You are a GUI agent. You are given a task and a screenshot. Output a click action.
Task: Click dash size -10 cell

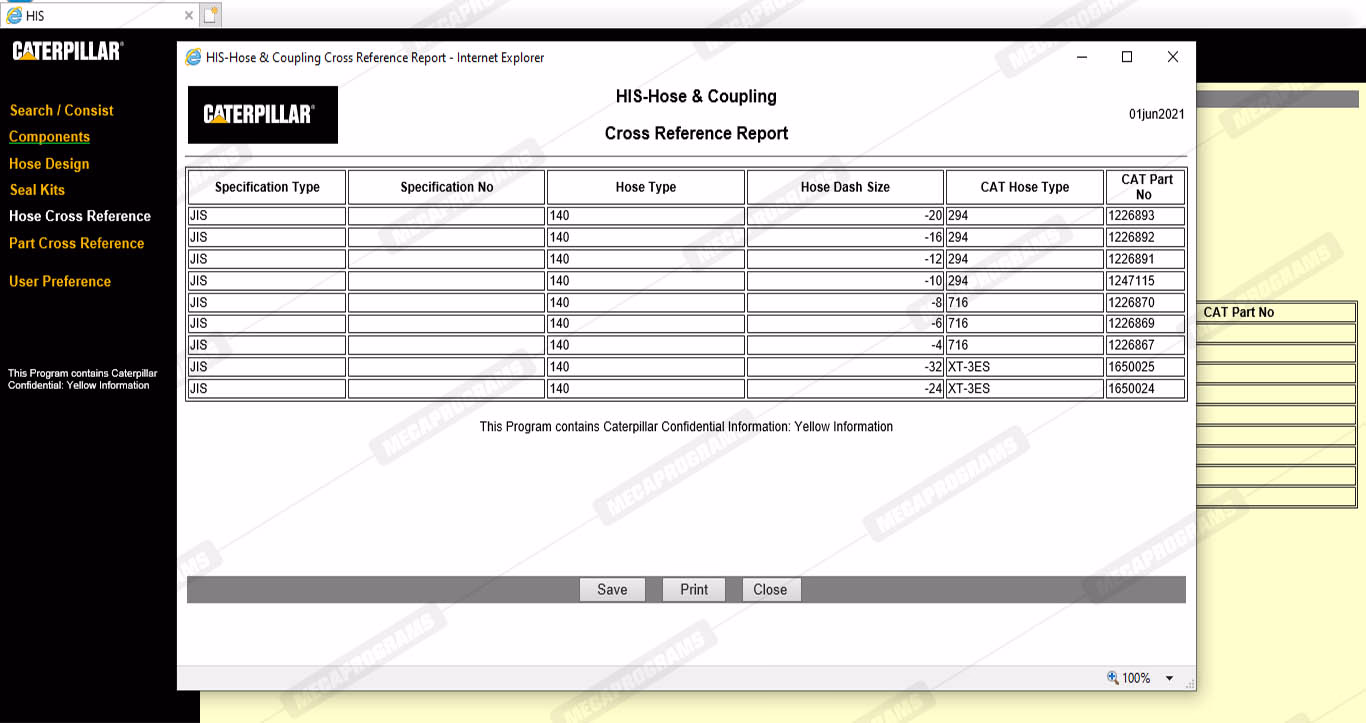click(845, 281)
